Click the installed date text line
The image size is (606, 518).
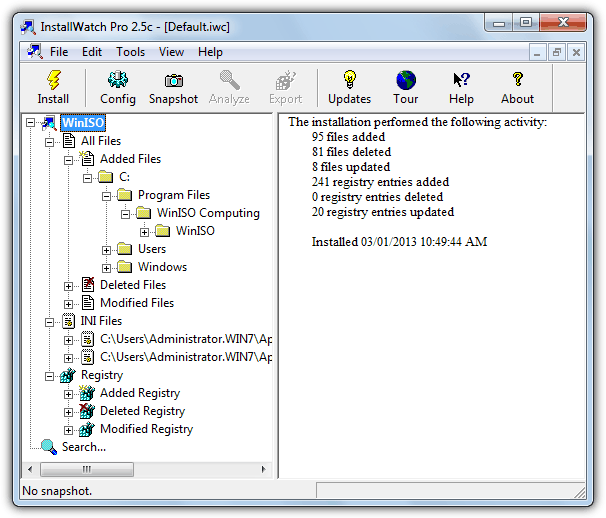[399, 242]
